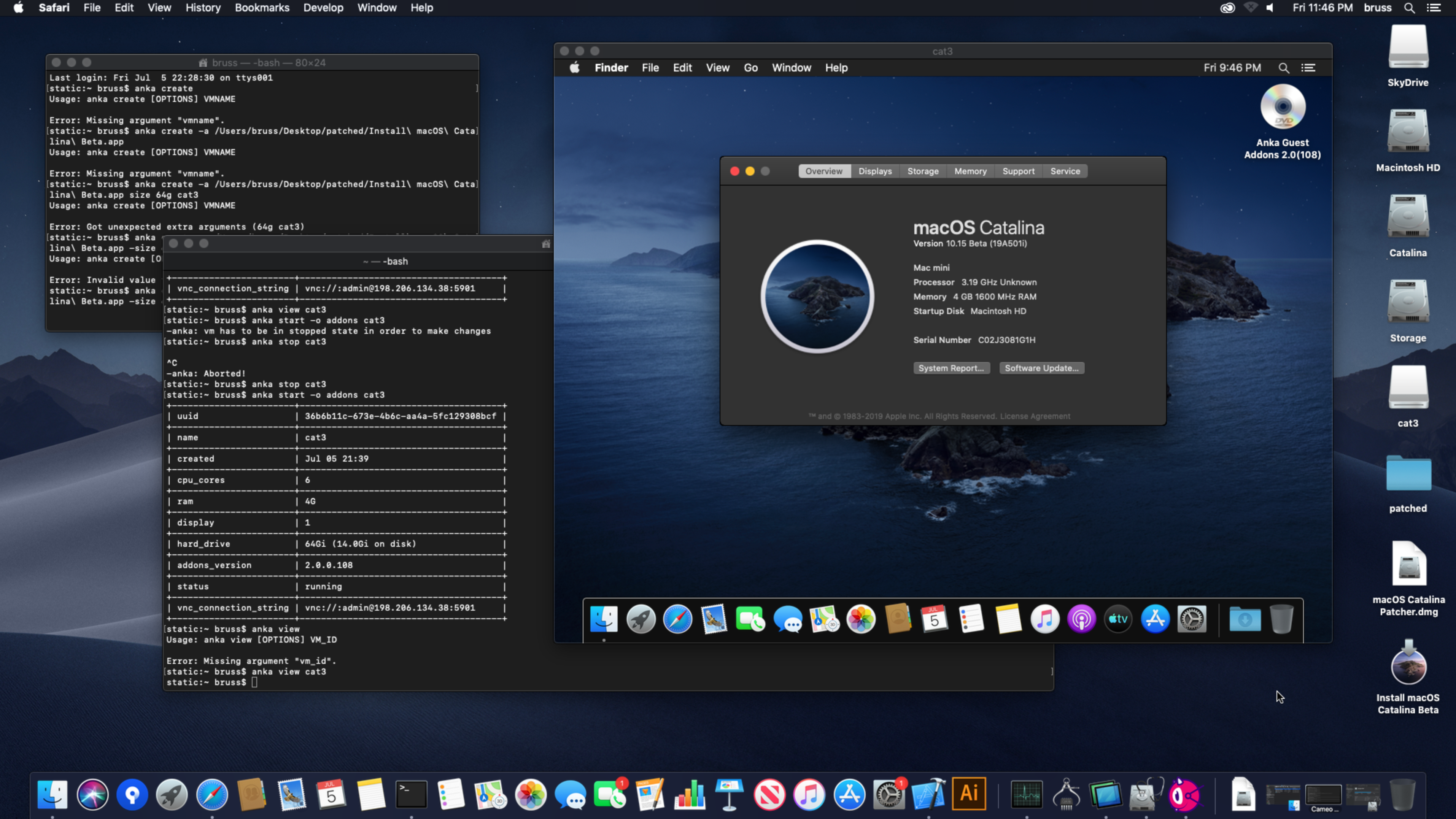Open the host Apple menu
Viewport: 1456px width, 819px height.
[x=18, y=8]
